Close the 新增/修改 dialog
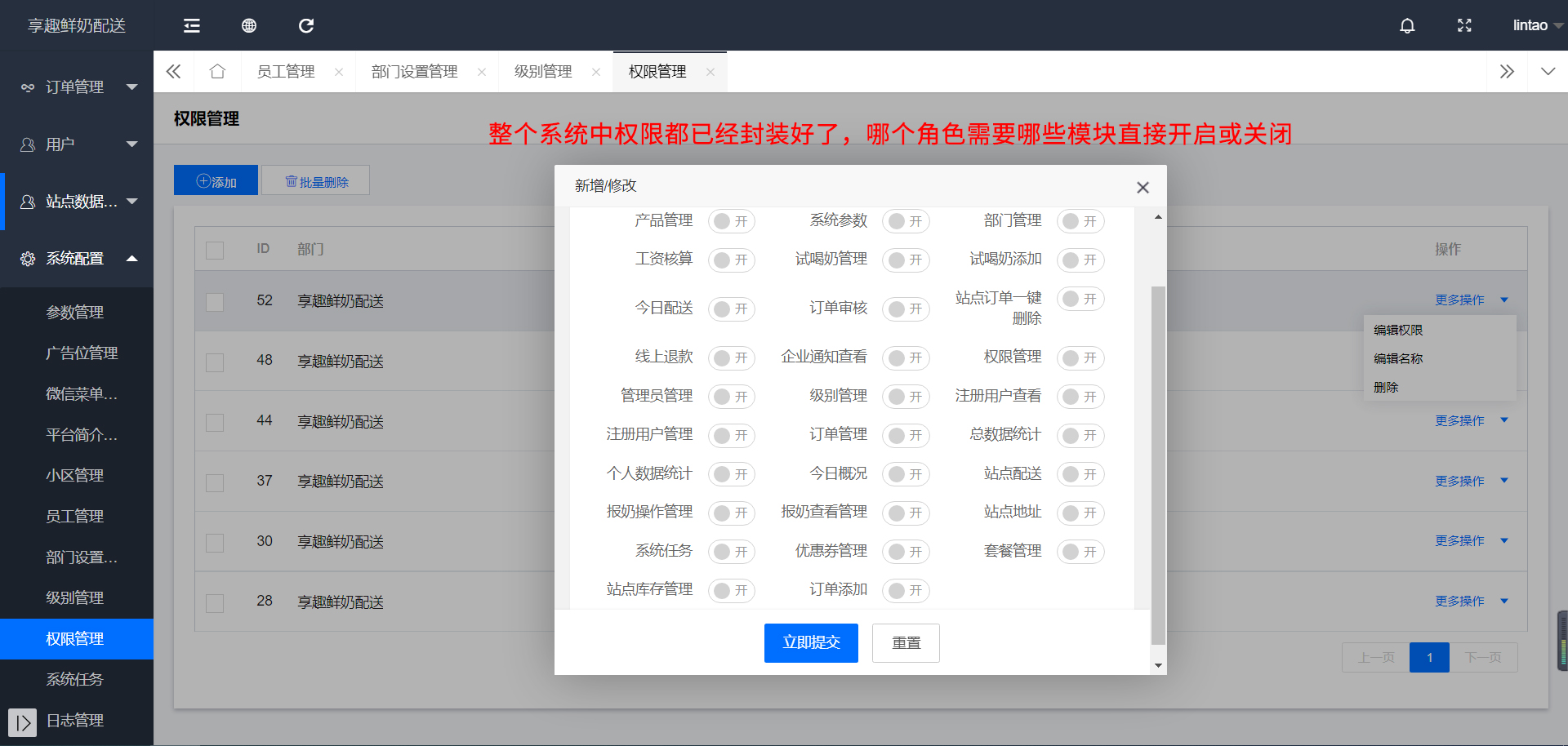Viewport: 1568px width, 746px height. tap(1143, 188)
